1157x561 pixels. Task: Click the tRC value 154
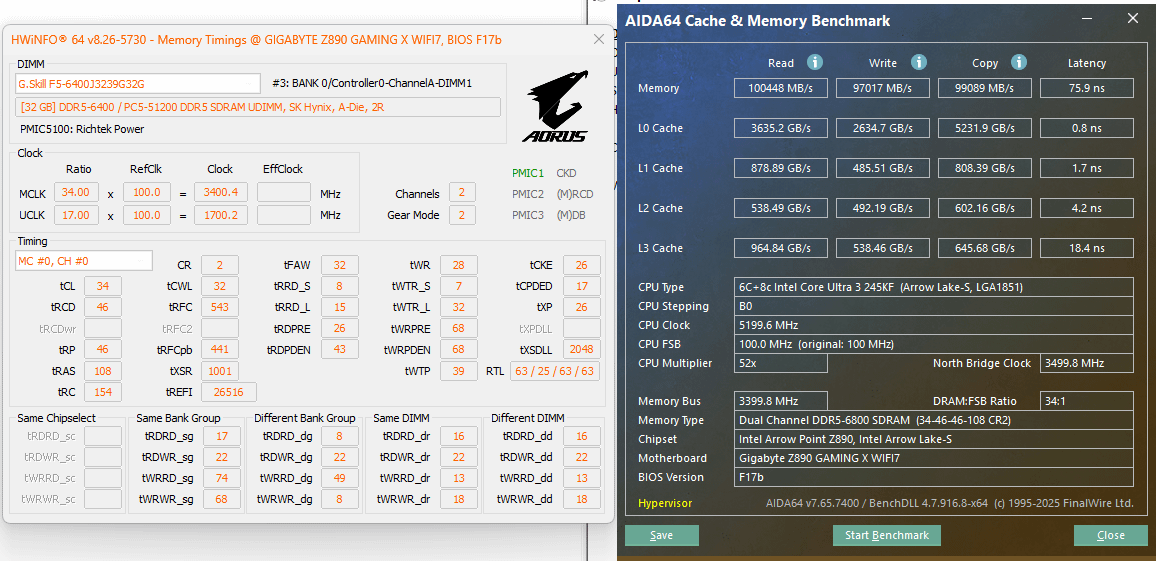pos(103,391)
